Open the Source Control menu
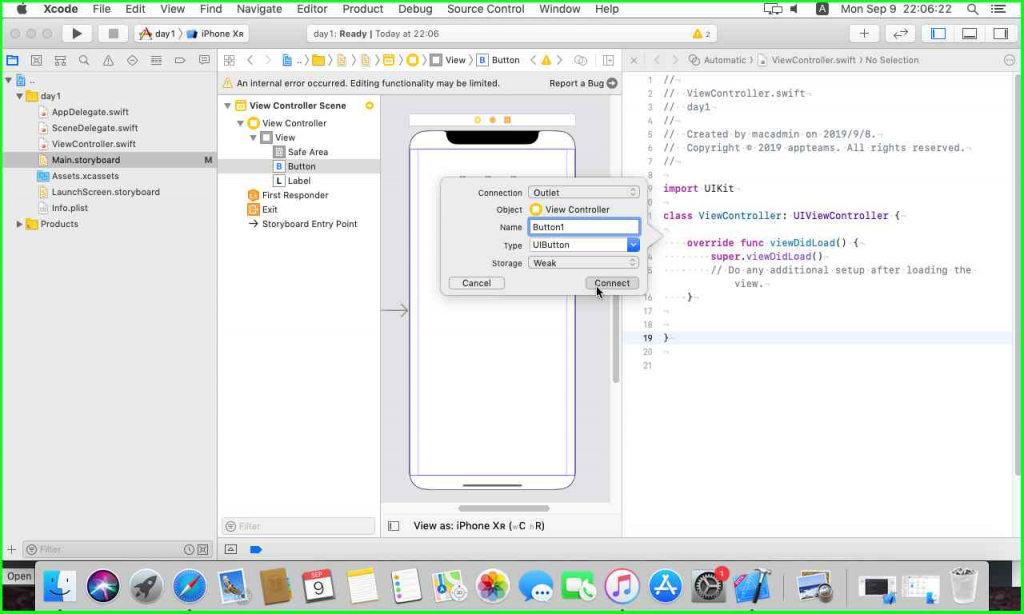This screenshot has width=1024, height=614. (x=486, y=9)
